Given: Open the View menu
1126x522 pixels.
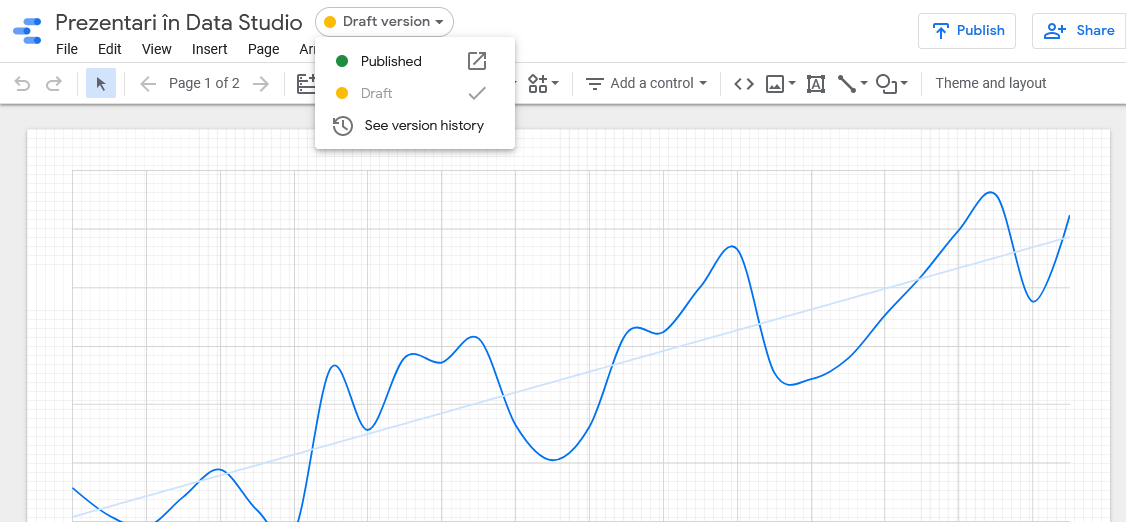Looking at the screenshot, I should [157, 49].
